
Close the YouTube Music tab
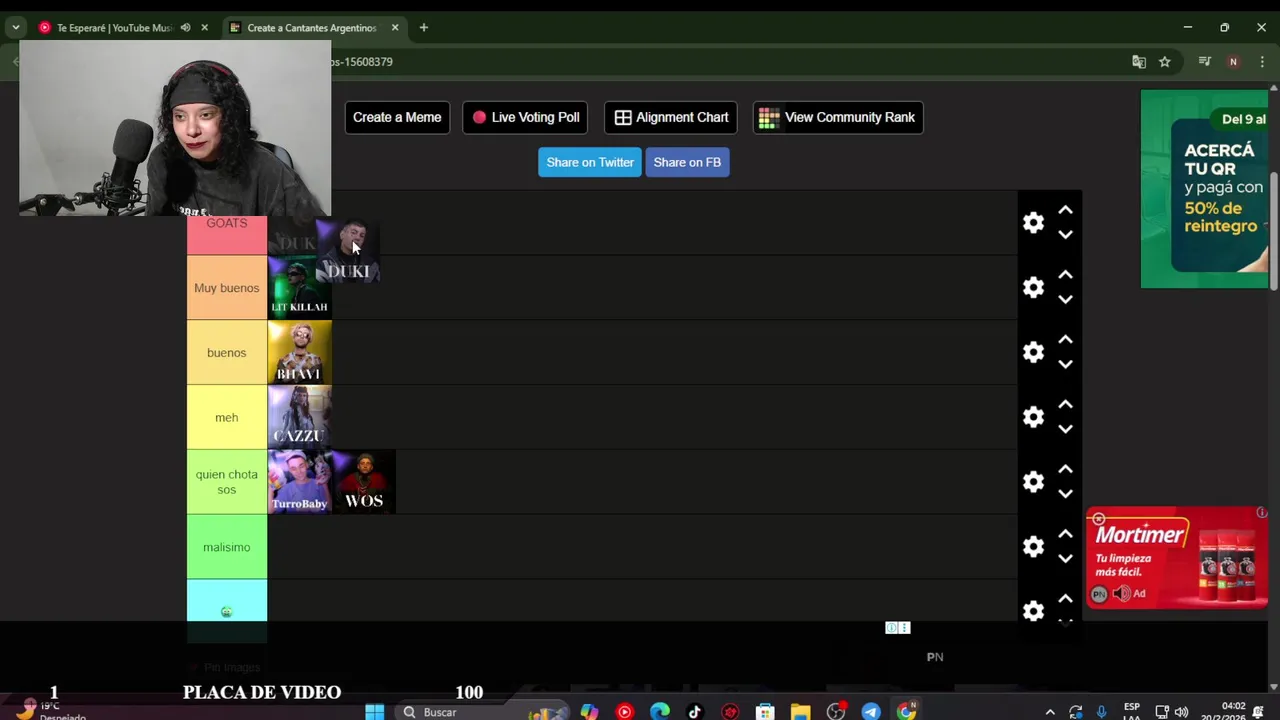pos(204,28)
